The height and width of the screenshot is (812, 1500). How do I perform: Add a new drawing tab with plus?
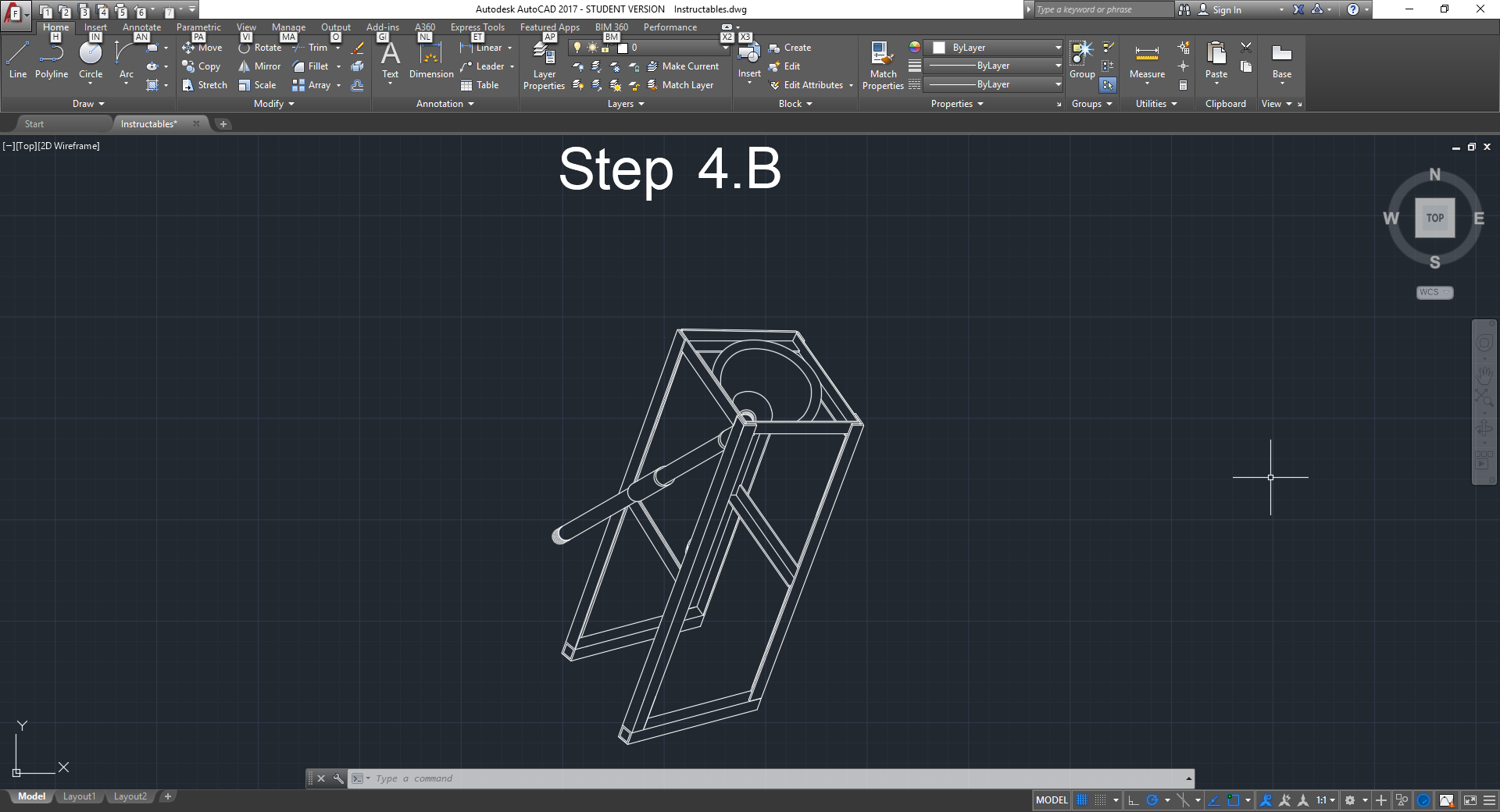tap(223, 124)
